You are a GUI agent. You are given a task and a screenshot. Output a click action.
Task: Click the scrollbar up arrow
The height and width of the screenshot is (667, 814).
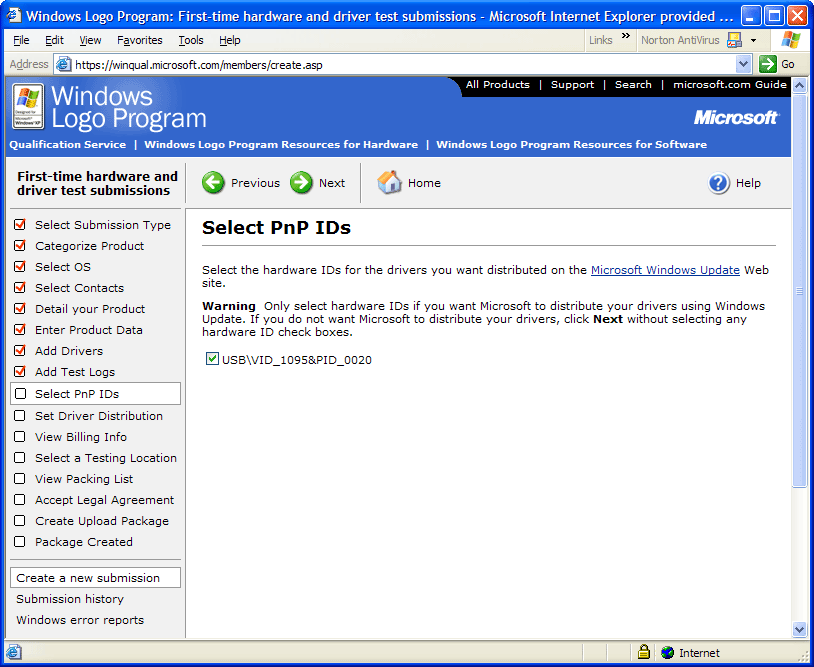tap(799, 85)
